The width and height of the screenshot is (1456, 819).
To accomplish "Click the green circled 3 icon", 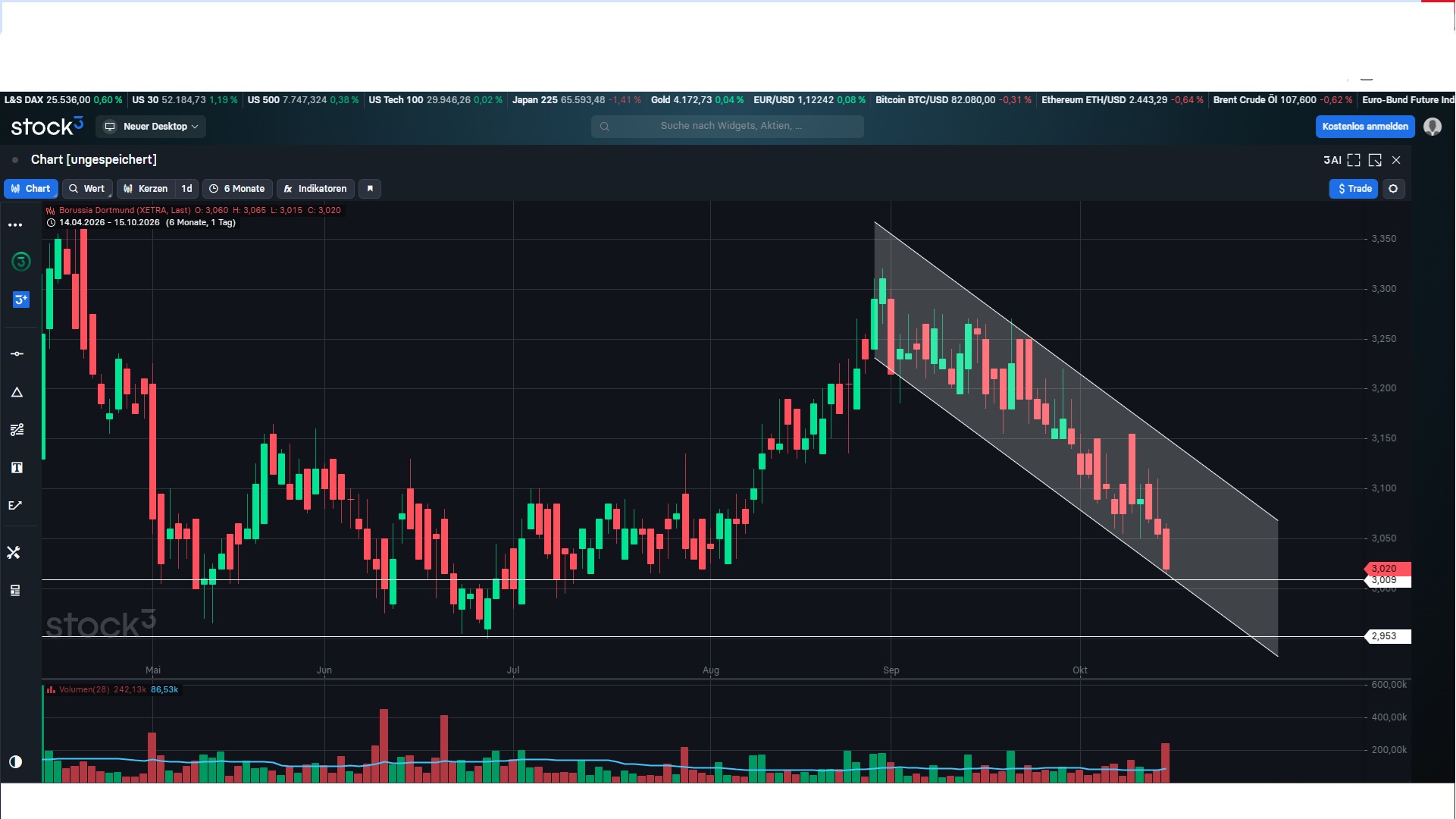I will pyautogui.click(x=21, y=262).
